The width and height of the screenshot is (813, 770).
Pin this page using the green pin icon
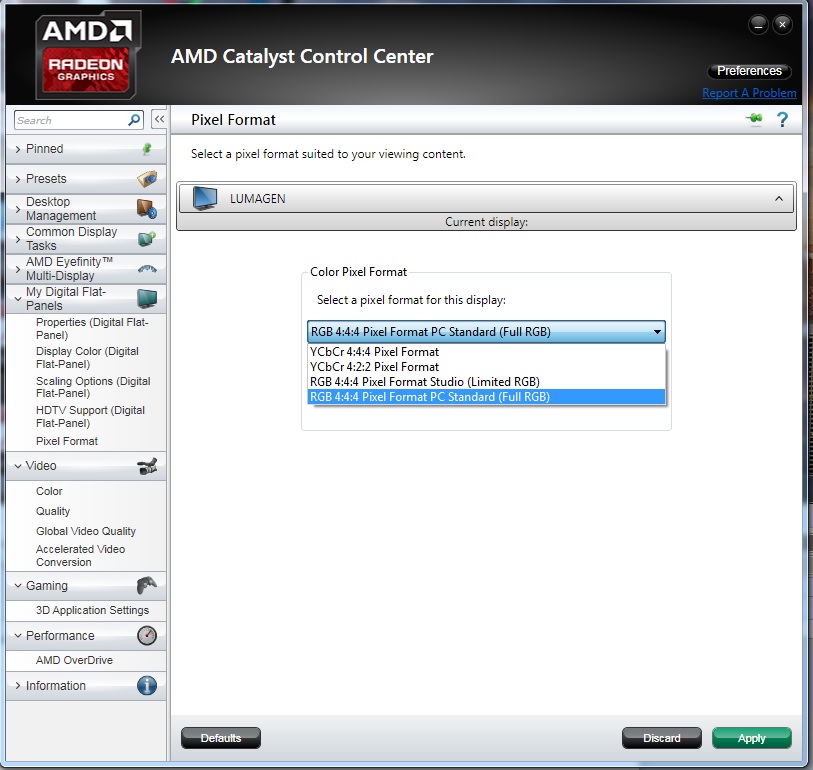pos(754,119)
